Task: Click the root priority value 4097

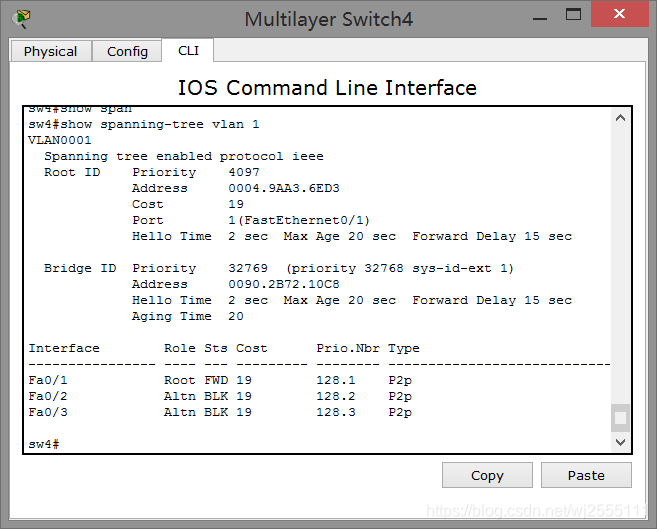Action: pos(244,172)
